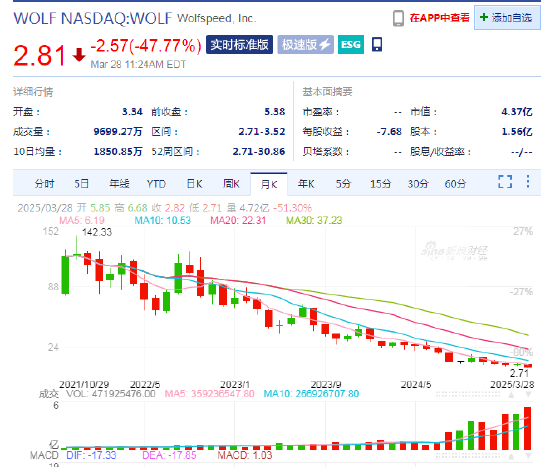Click the 2023/9 date axis label

point(326,385)
